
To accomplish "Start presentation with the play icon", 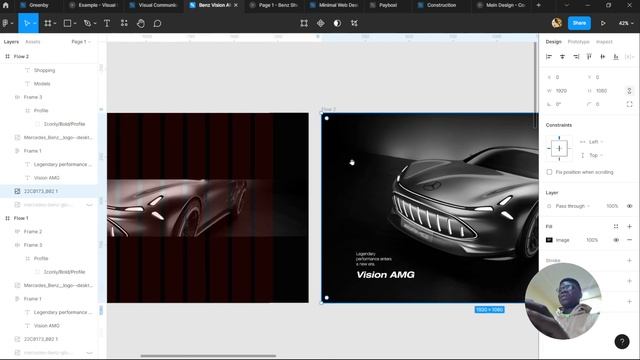I will click(x=603, y=23).
